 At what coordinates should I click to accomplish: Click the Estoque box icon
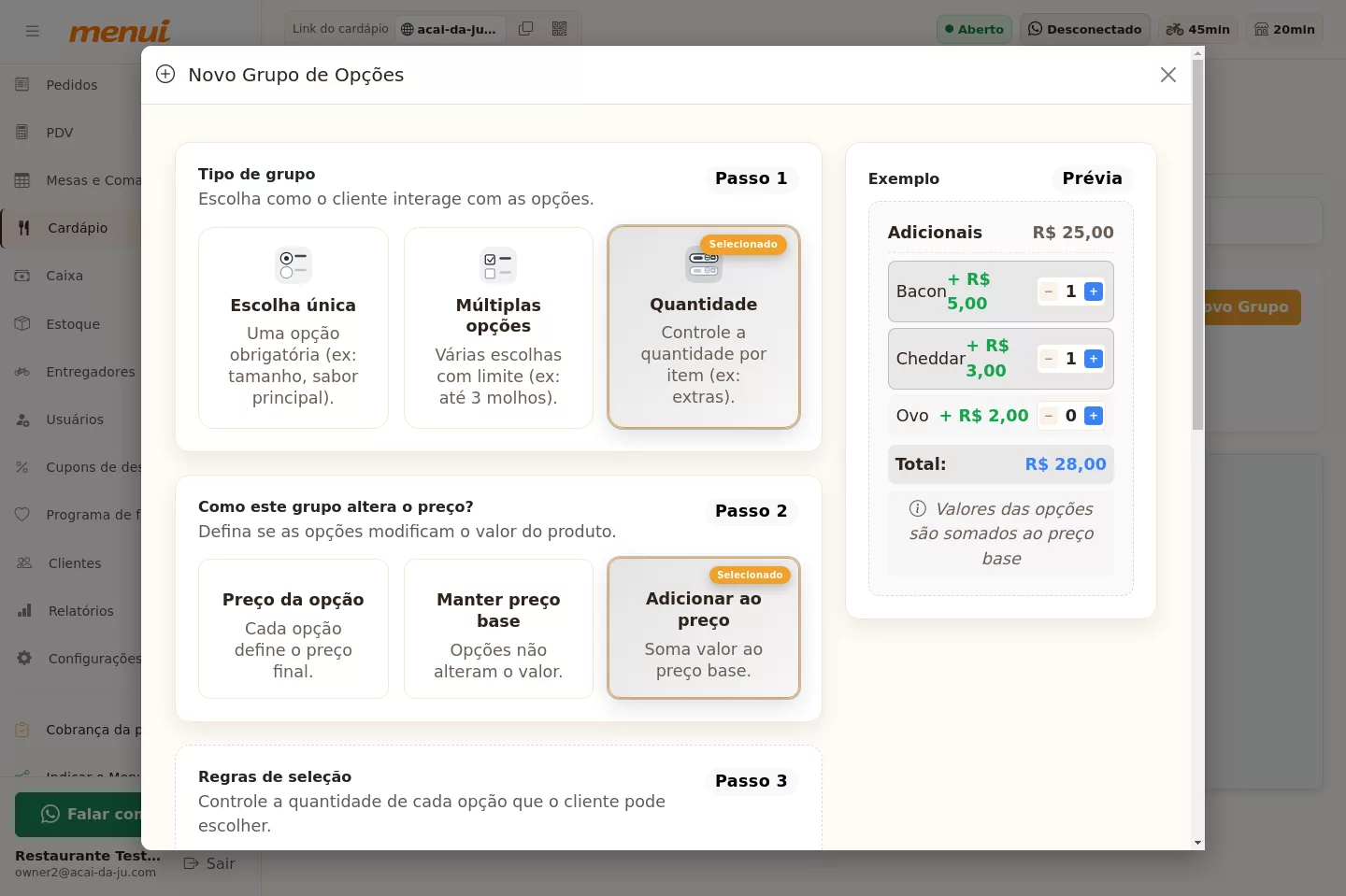(x=22, y=323)
